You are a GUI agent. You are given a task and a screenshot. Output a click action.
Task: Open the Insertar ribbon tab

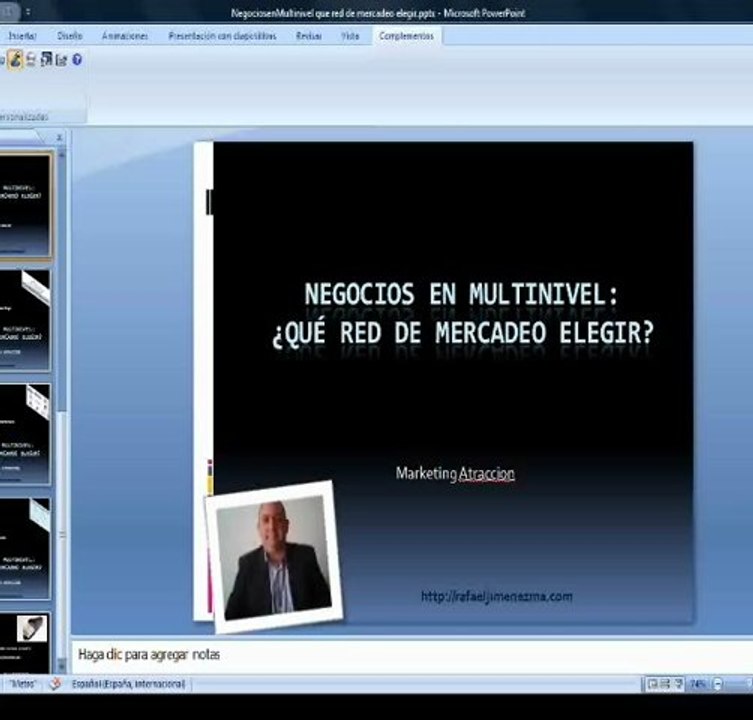click(x=22, y=36)
